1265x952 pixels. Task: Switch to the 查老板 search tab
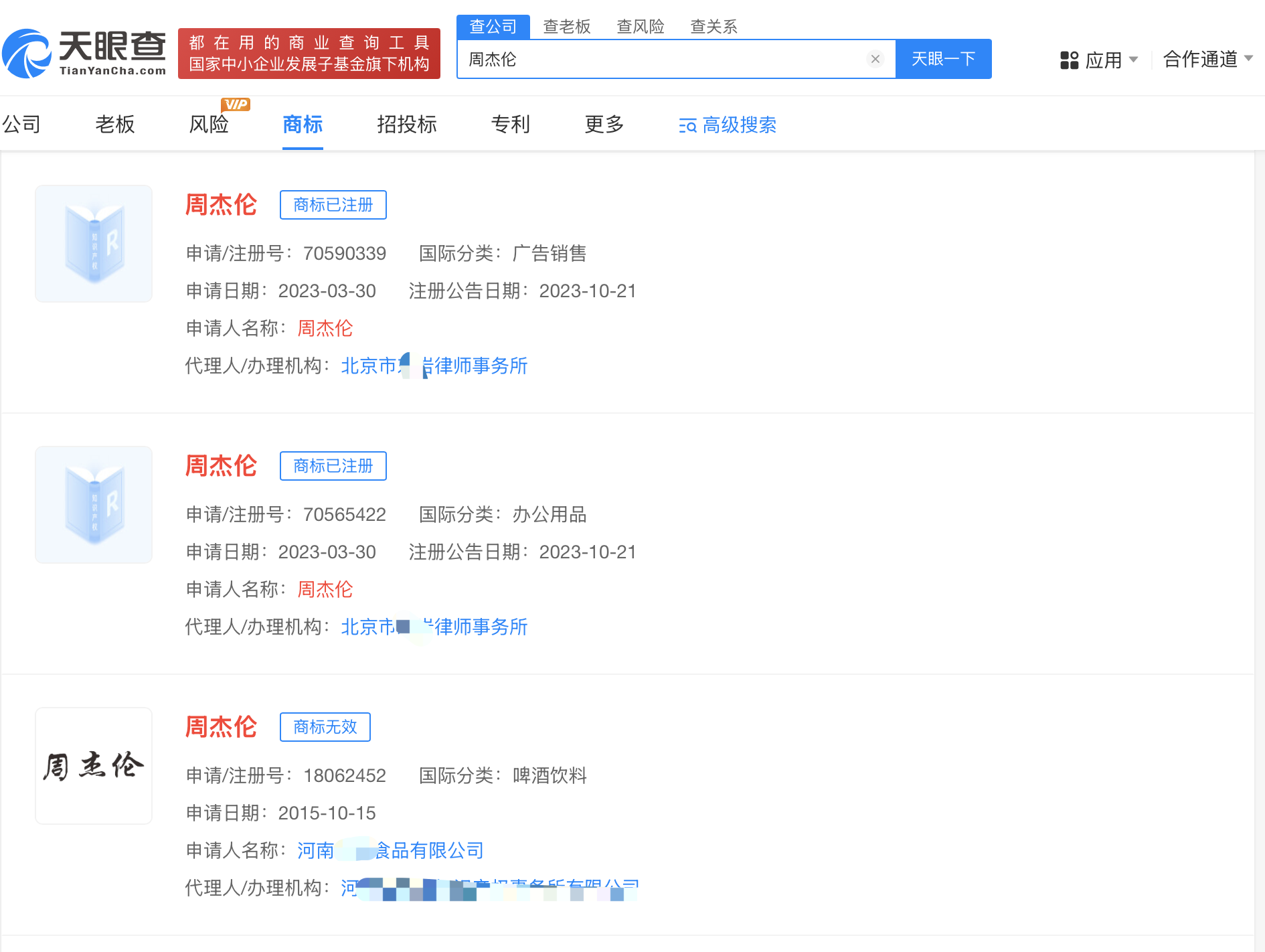pos(566,27)
